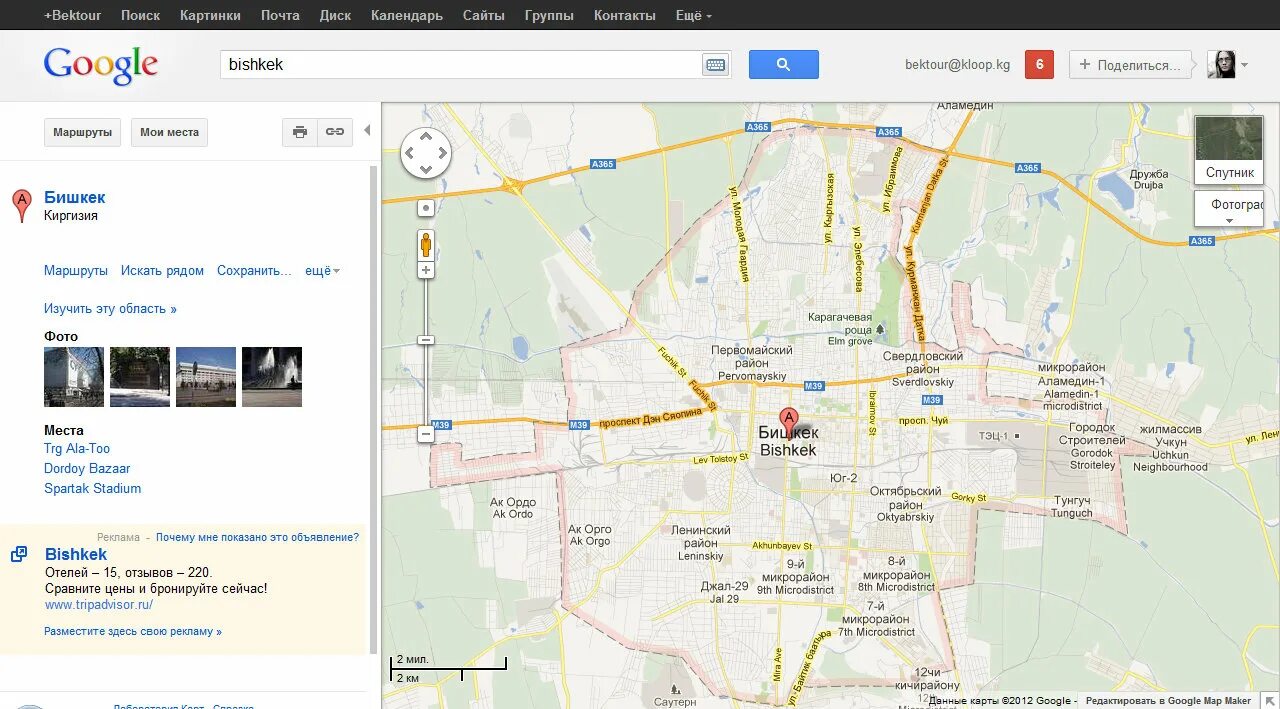Click Маршруты link under Бишкек result

[76, 271]
